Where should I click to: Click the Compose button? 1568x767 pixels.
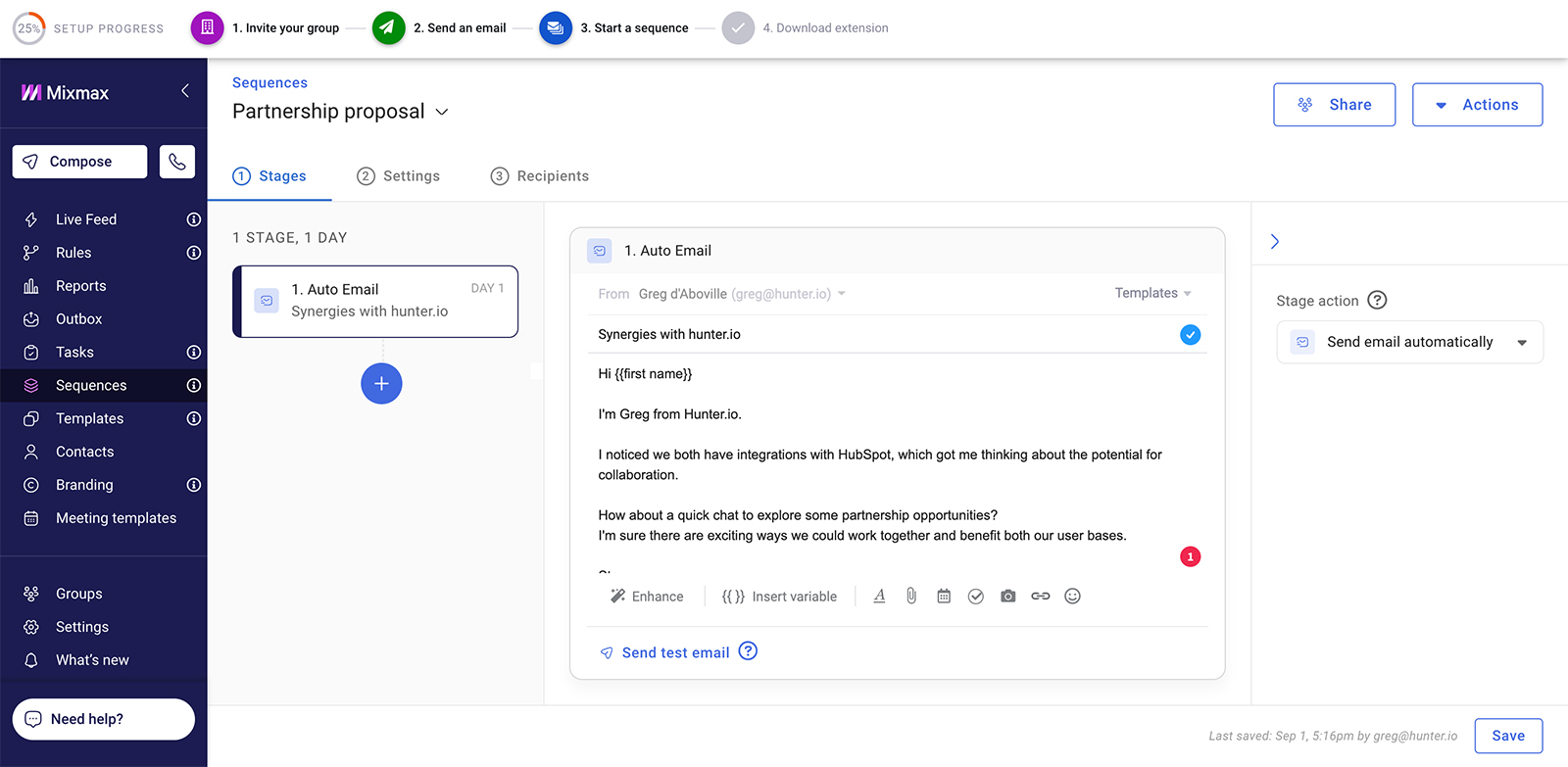(x=79, y=162)
